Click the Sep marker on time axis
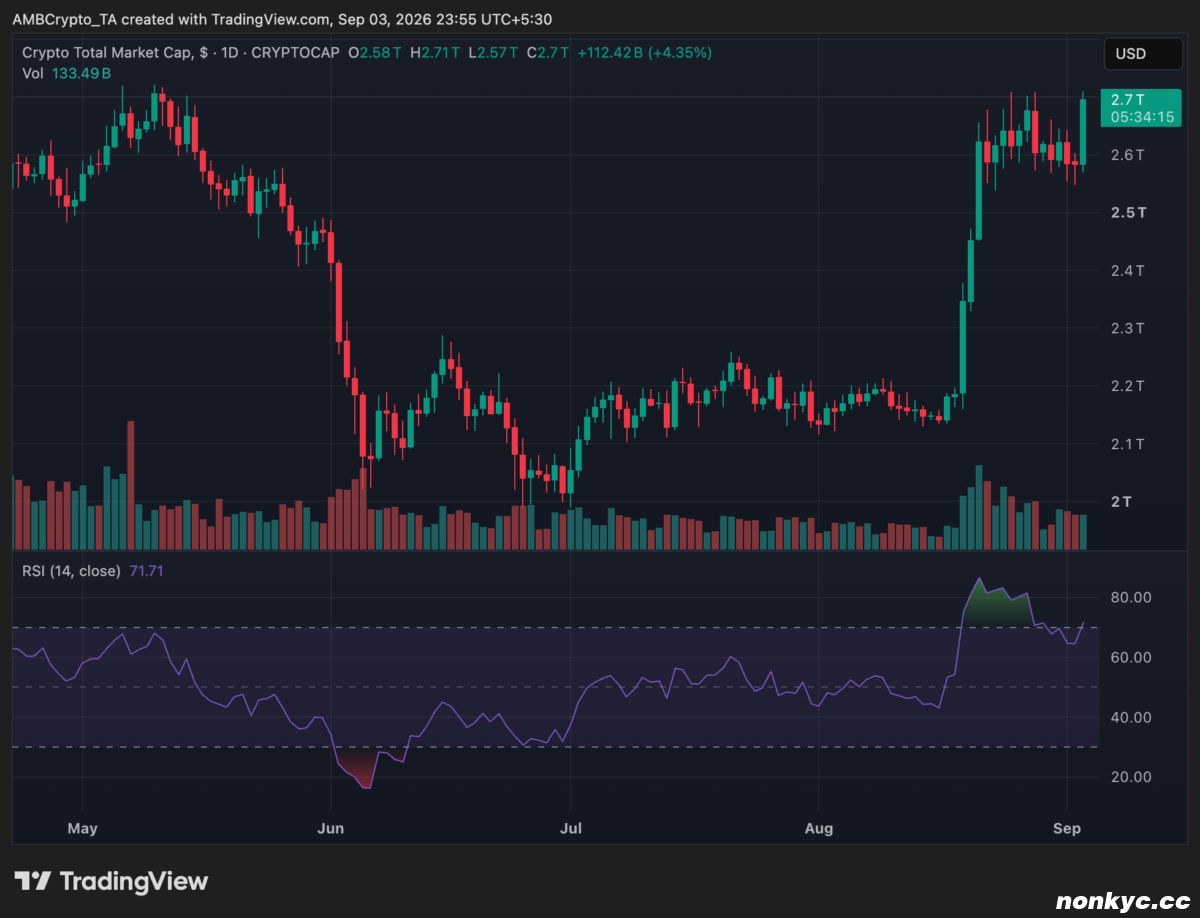1200x918 pixels. (1068, 828)
